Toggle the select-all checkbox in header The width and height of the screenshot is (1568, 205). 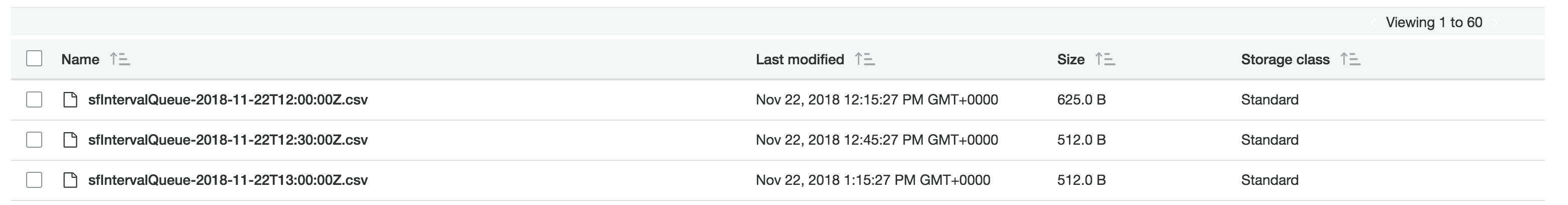coord(34,58)
